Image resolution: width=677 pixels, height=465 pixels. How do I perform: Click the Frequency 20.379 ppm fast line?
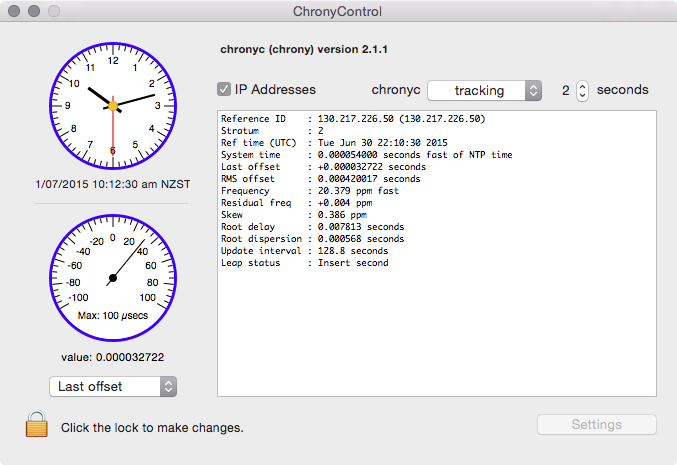coord(310,191)
